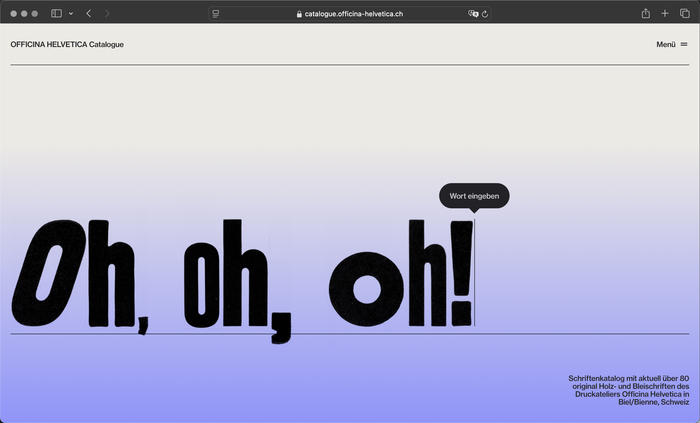Go back to the previous page
Screen dimensions: 700x423
click(x=89, y=13)
